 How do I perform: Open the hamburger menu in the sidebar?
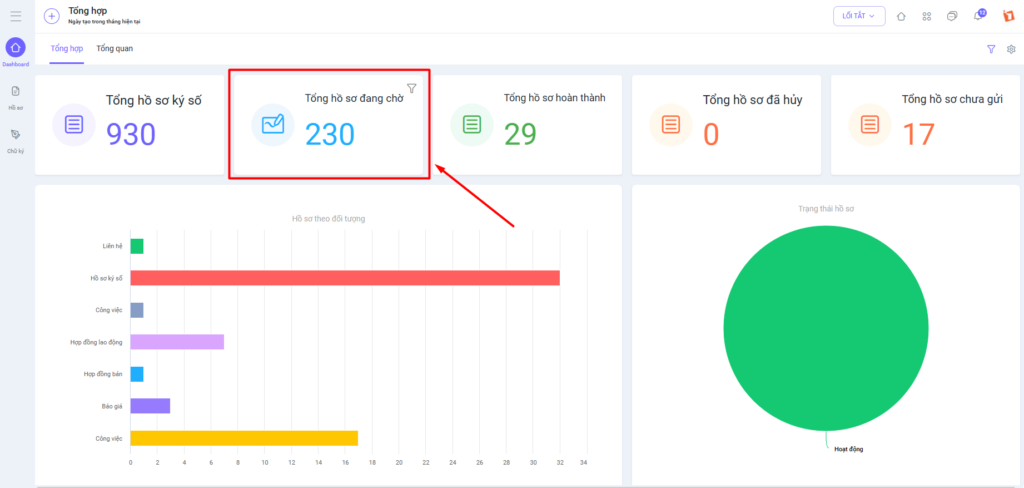(x=16, y=16)
